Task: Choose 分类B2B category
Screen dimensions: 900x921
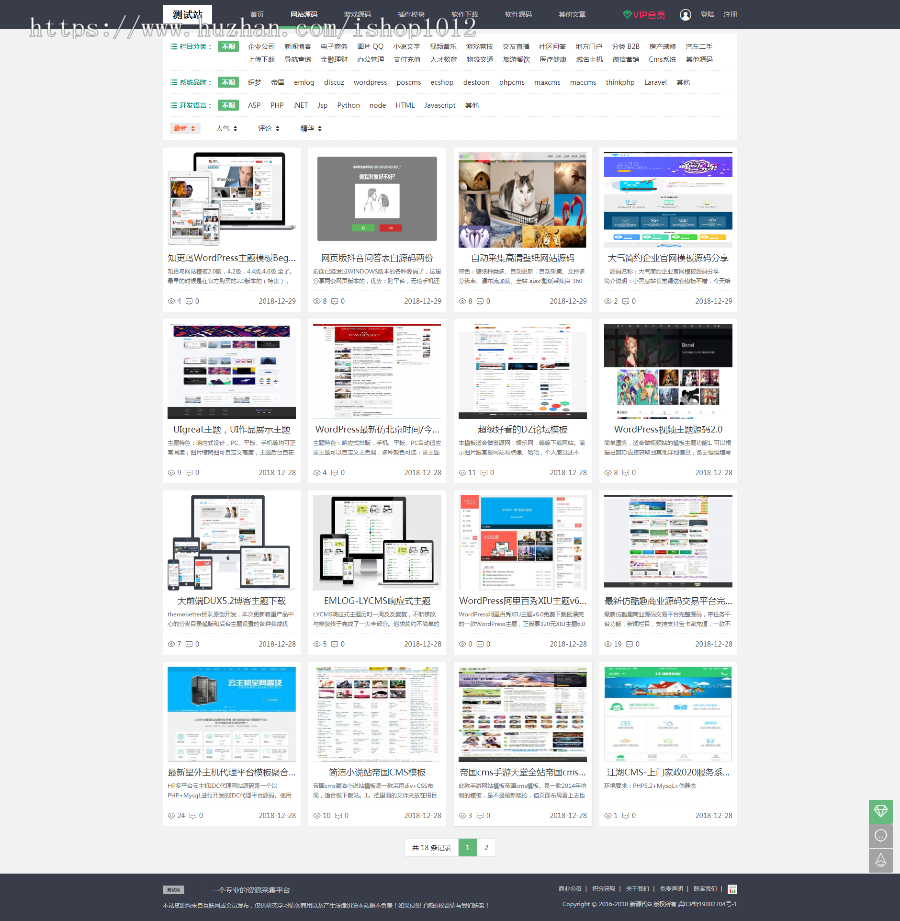Action: (625, 46)
